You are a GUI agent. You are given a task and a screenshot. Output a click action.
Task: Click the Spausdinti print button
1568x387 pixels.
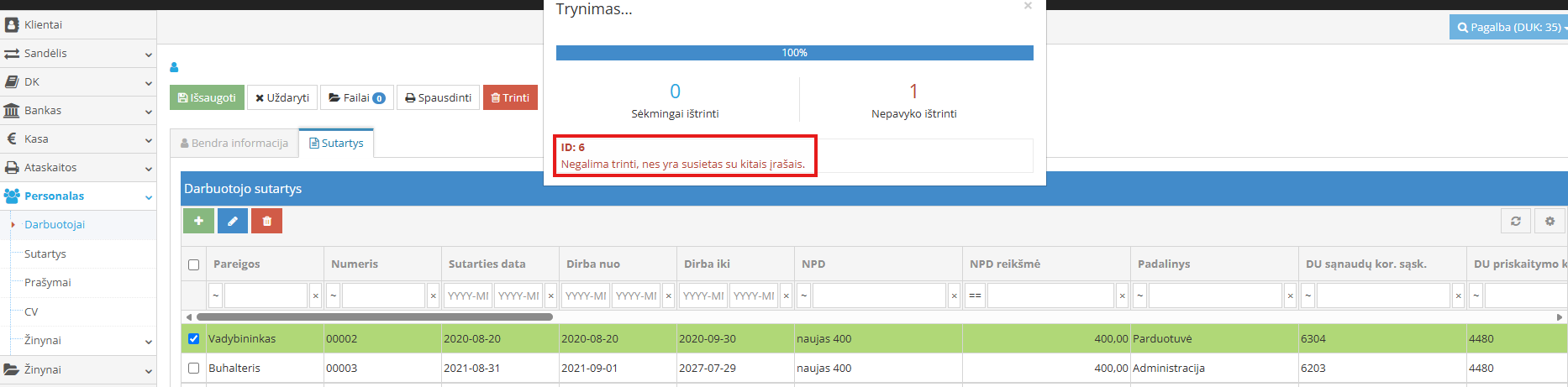click(438, 97)
